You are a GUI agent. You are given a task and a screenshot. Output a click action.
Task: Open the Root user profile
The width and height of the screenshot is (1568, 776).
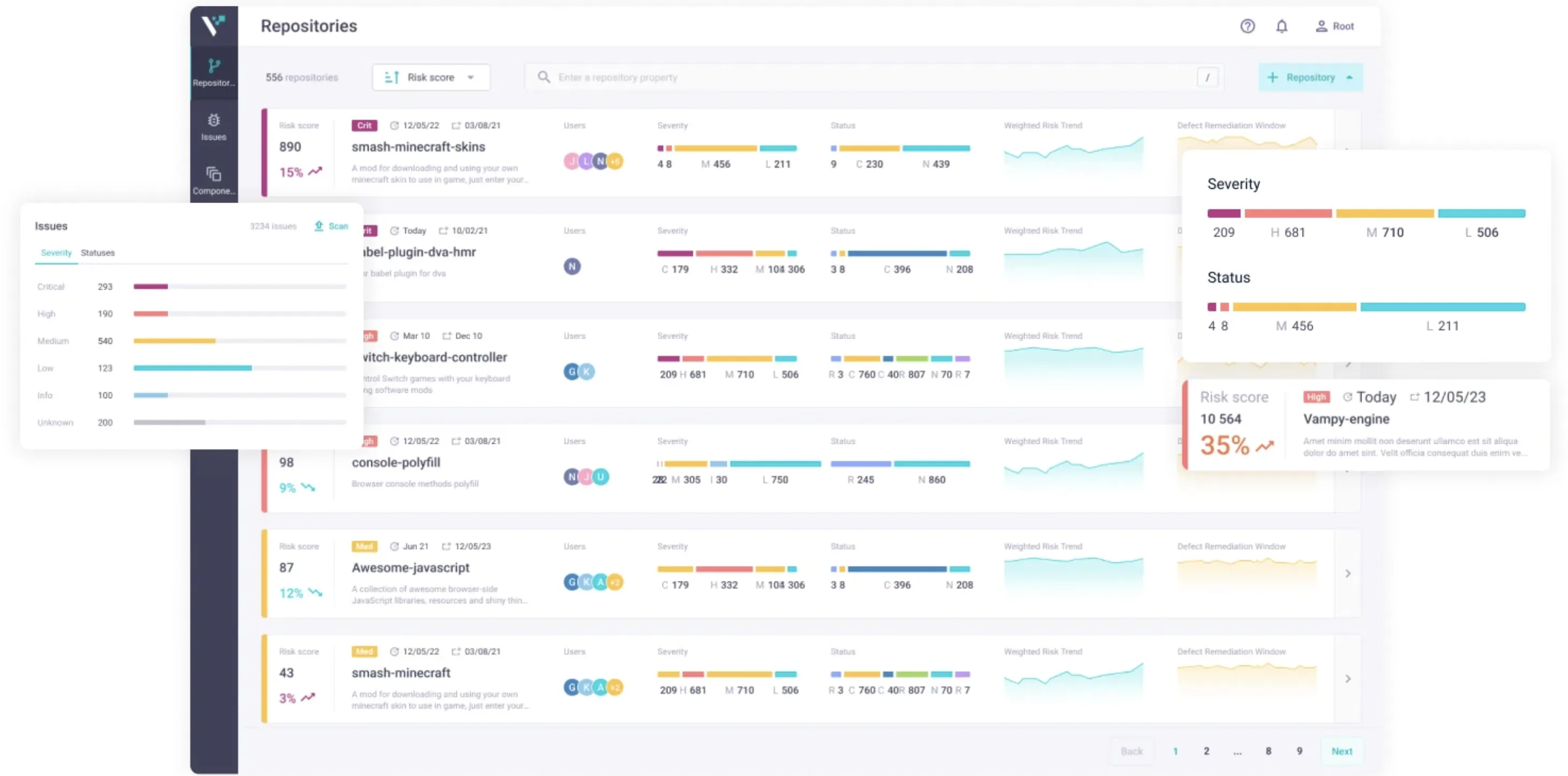click(x=1334, y=26)
